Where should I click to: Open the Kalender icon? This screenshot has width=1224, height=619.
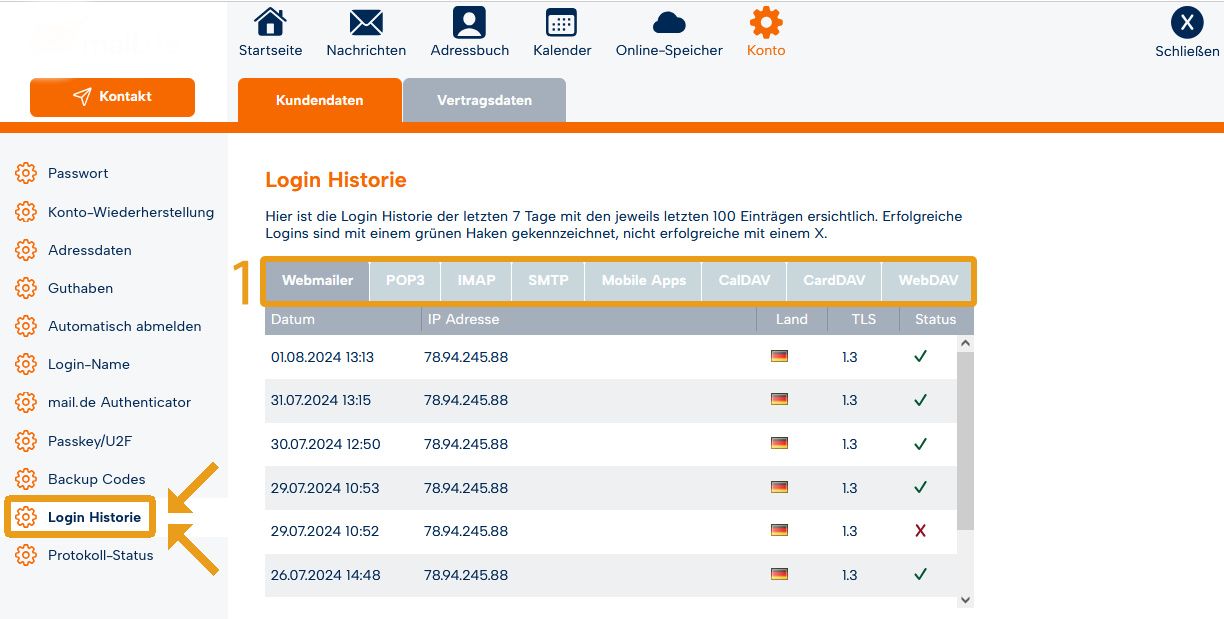562,22
